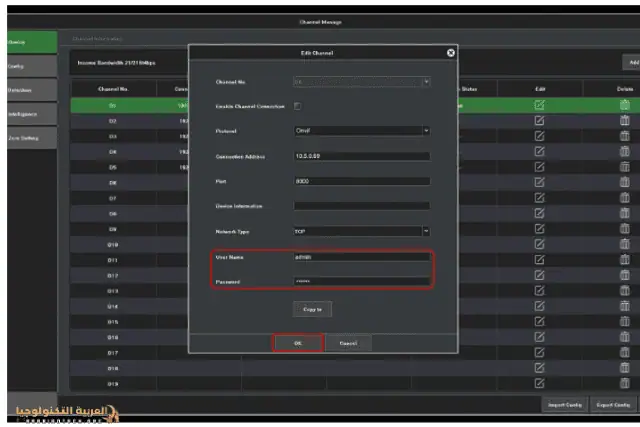Click the trash icon for channel D2
Screen dimensions: 640x427
624,120
